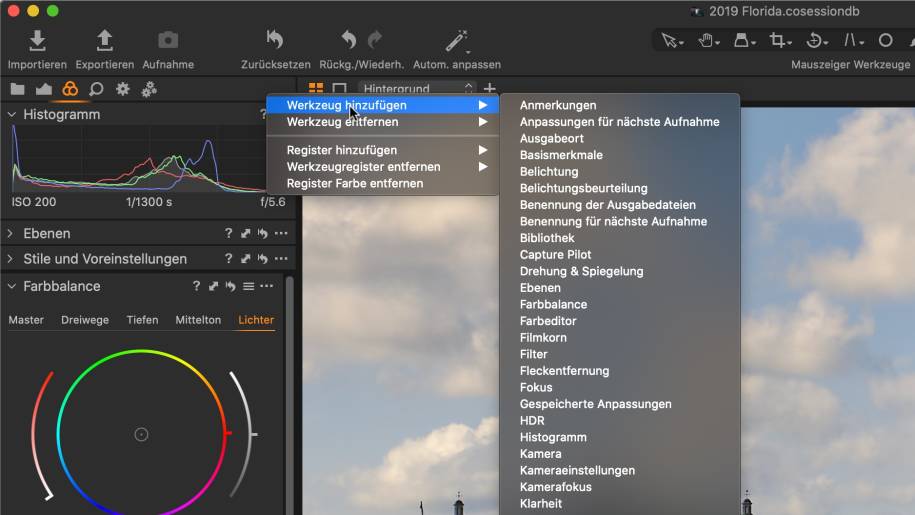Open Werkzeugregister entfernen submenu
Screen dimensions: 915x515
pos(383,167)
